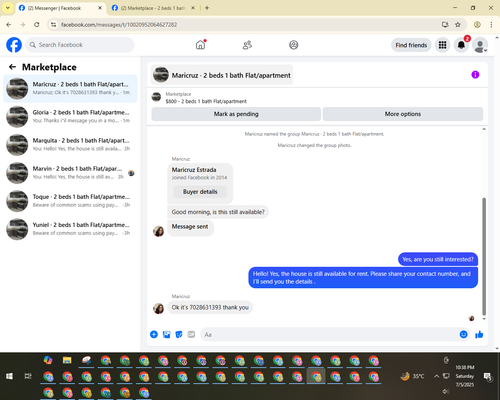This screenshot has height=400, width=500.
Task: Click the address bar URL
Action: (x=119, y=25)
